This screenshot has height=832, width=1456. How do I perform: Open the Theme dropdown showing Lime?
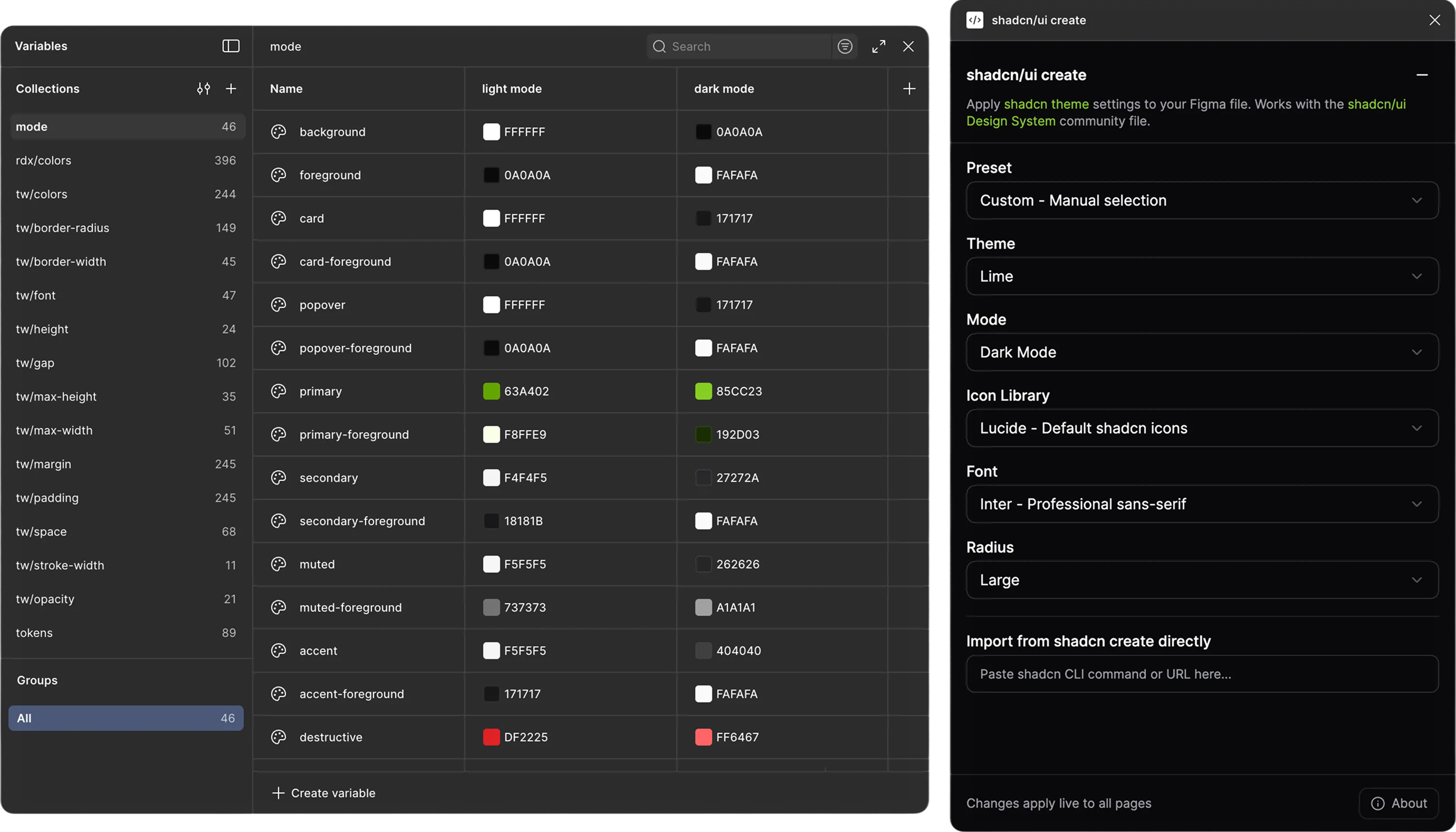coord(1202,277)
